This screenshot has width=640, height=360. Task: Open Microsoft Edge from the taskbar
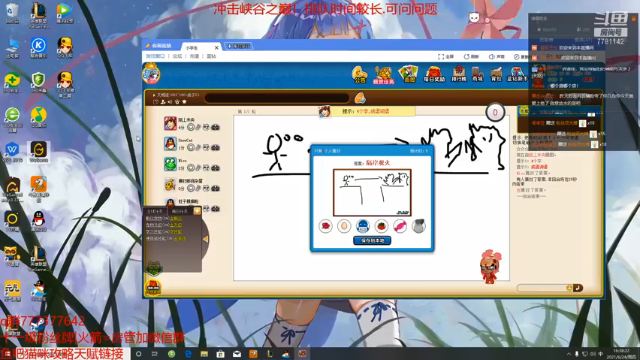(188, 354)
